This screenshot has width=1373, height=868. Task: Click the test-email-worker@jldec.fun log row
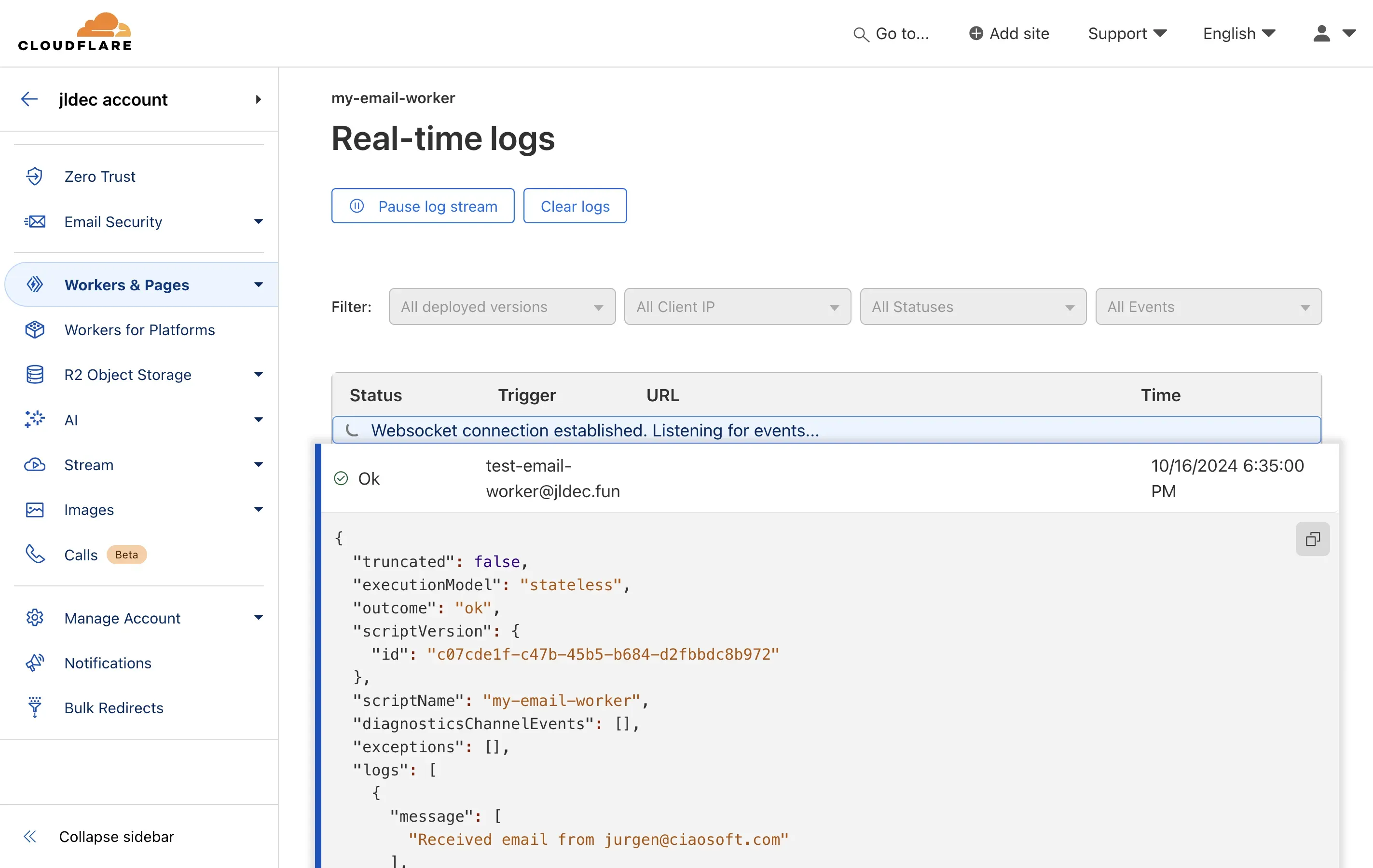coord(830,478)
